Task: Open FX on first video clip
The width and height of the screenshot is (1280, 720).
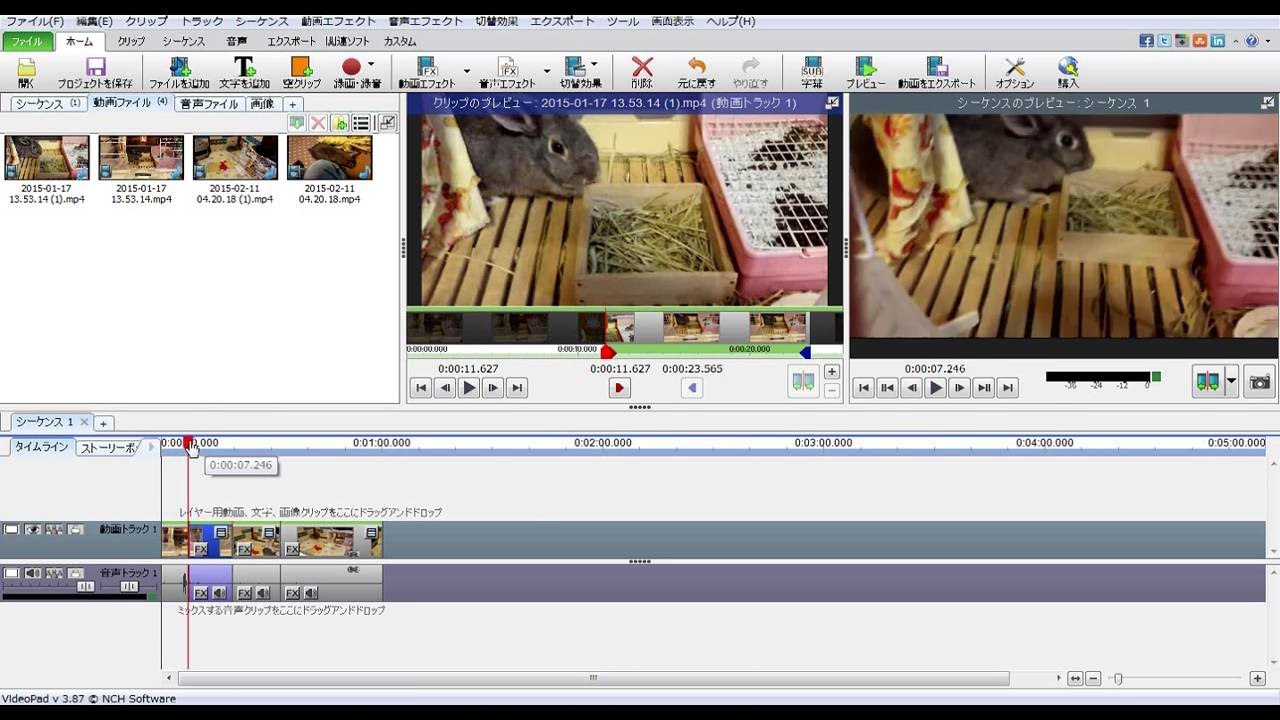Action: pos(200,549)
